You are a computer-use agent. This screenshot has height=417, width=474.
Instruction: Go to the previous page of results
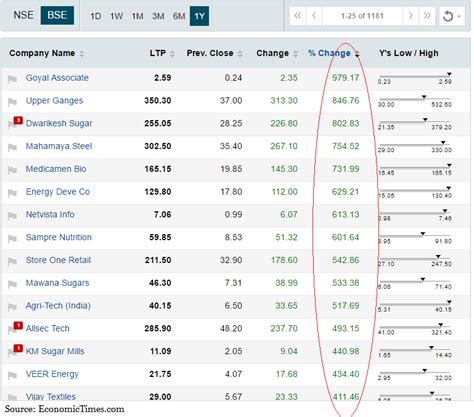[314, 16]
